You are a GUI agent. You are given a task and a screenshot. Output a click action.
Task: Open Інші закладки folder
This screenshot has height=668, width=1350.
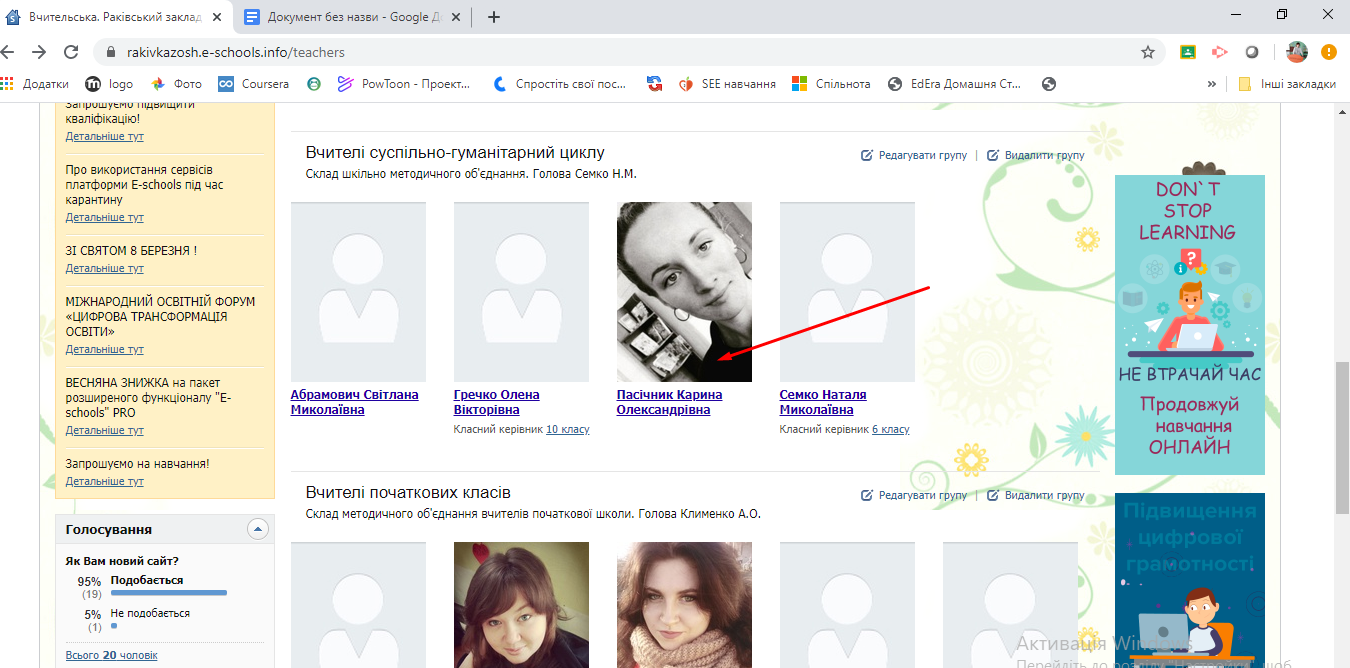tap(1287, 84)
